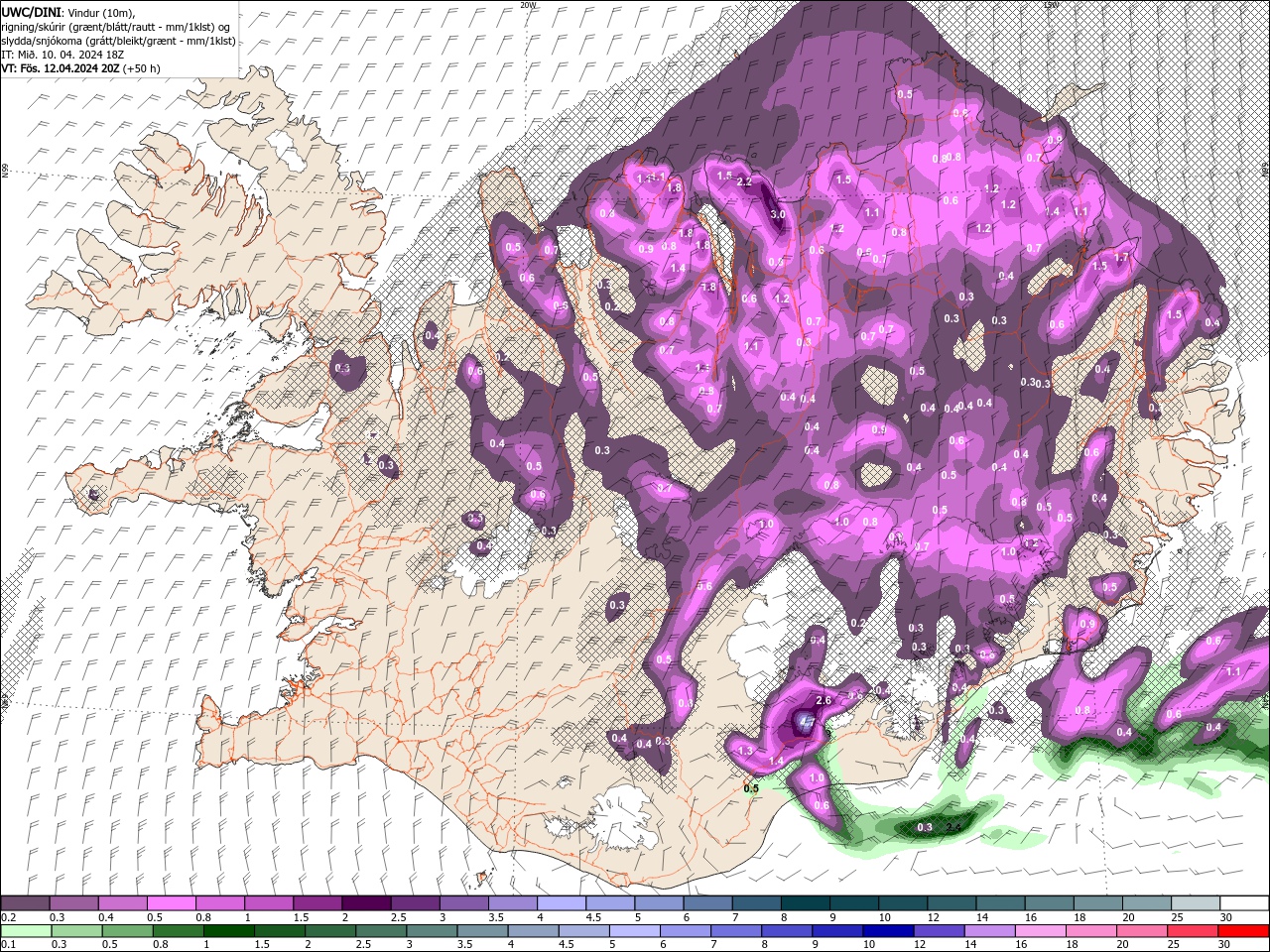The height and width of the screenshot is (952, 1270).
Task: Select the white 30 snow legend swatch
Action: 1244,903
